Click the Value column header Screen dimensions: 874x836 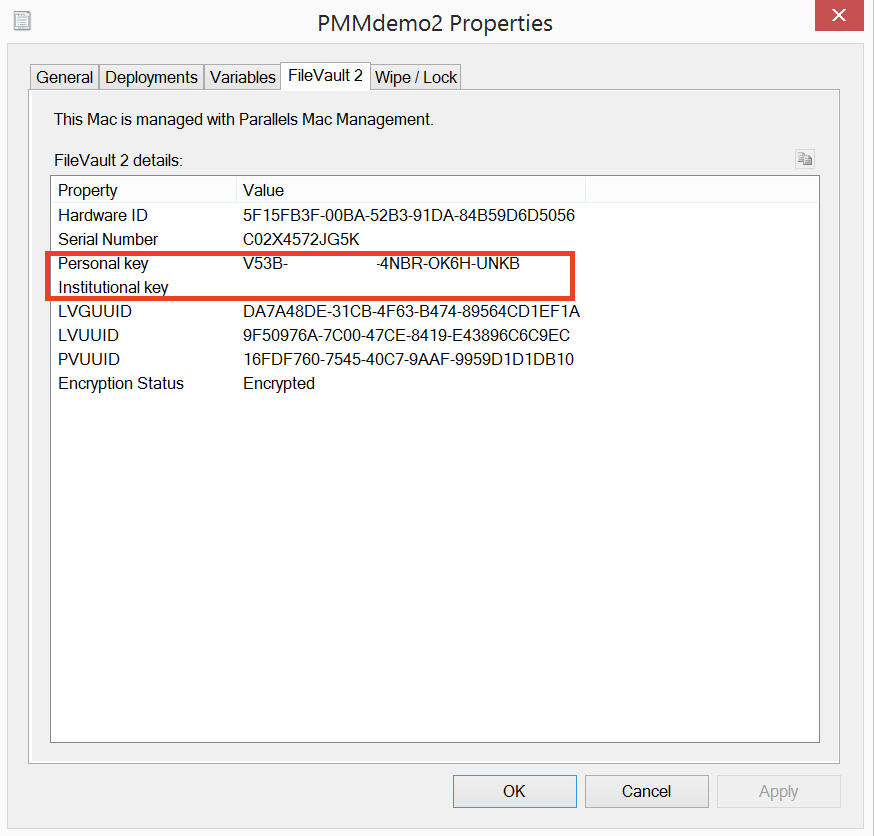coord(411,190)
